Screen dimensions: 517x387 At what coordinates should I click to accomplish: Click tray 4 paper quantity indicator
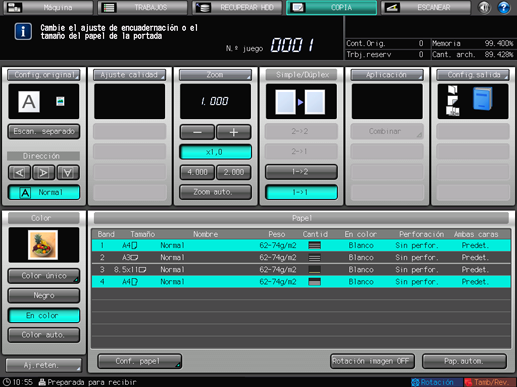pos(315,282)
